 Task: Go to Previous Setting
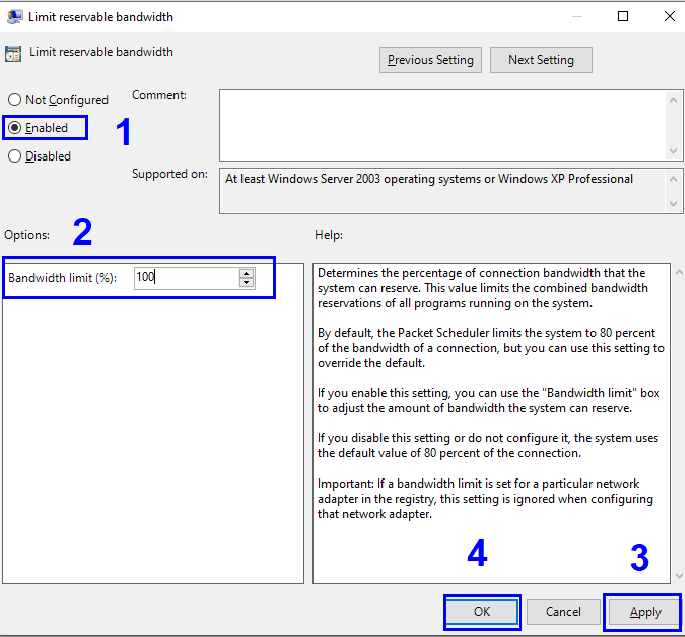(430, 60)
